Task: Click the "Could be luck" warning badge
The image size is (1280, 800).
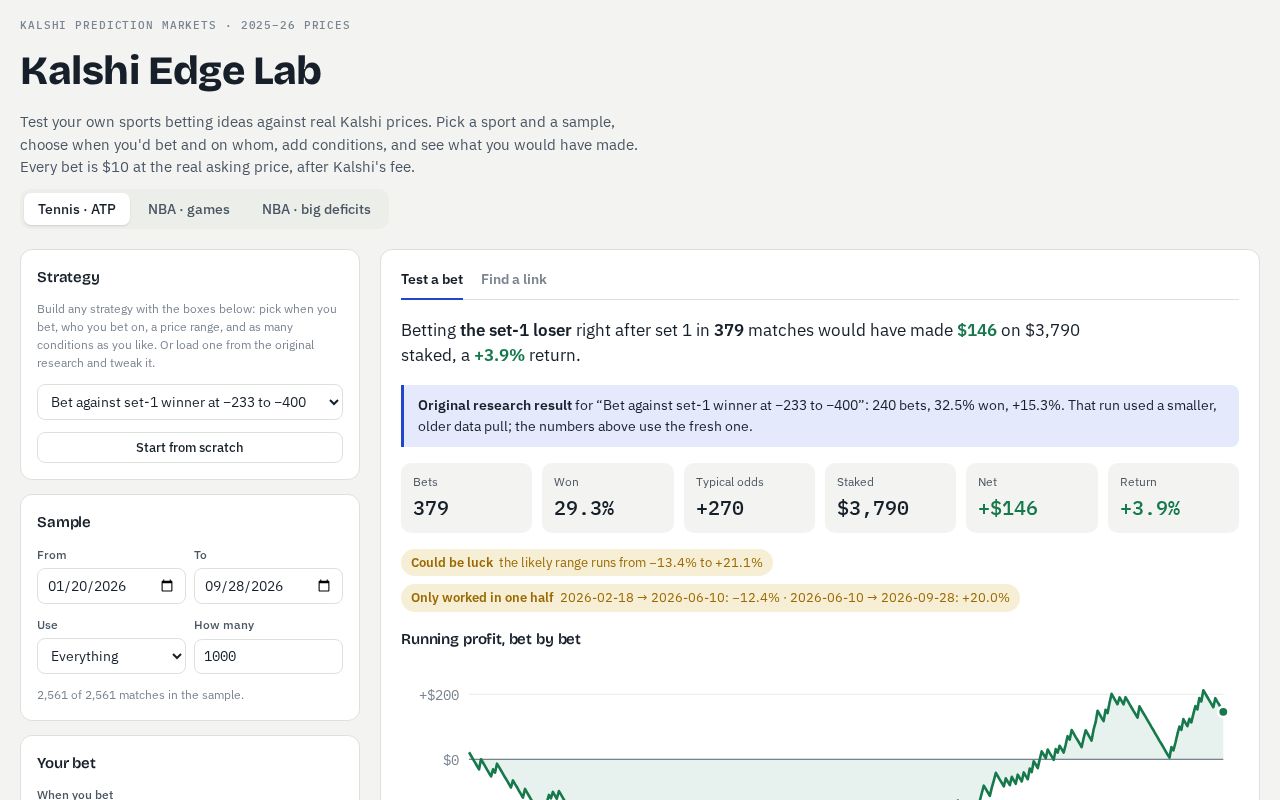Action: 587,562
